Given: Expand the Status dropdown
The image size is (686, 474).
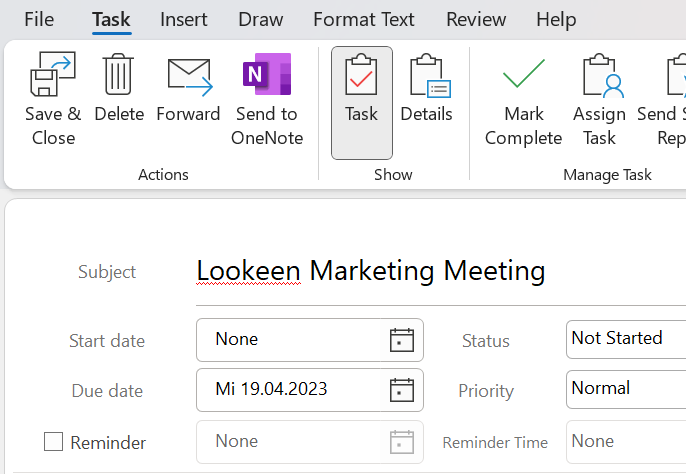Looking at the screenshot, I should coord(626,339).
